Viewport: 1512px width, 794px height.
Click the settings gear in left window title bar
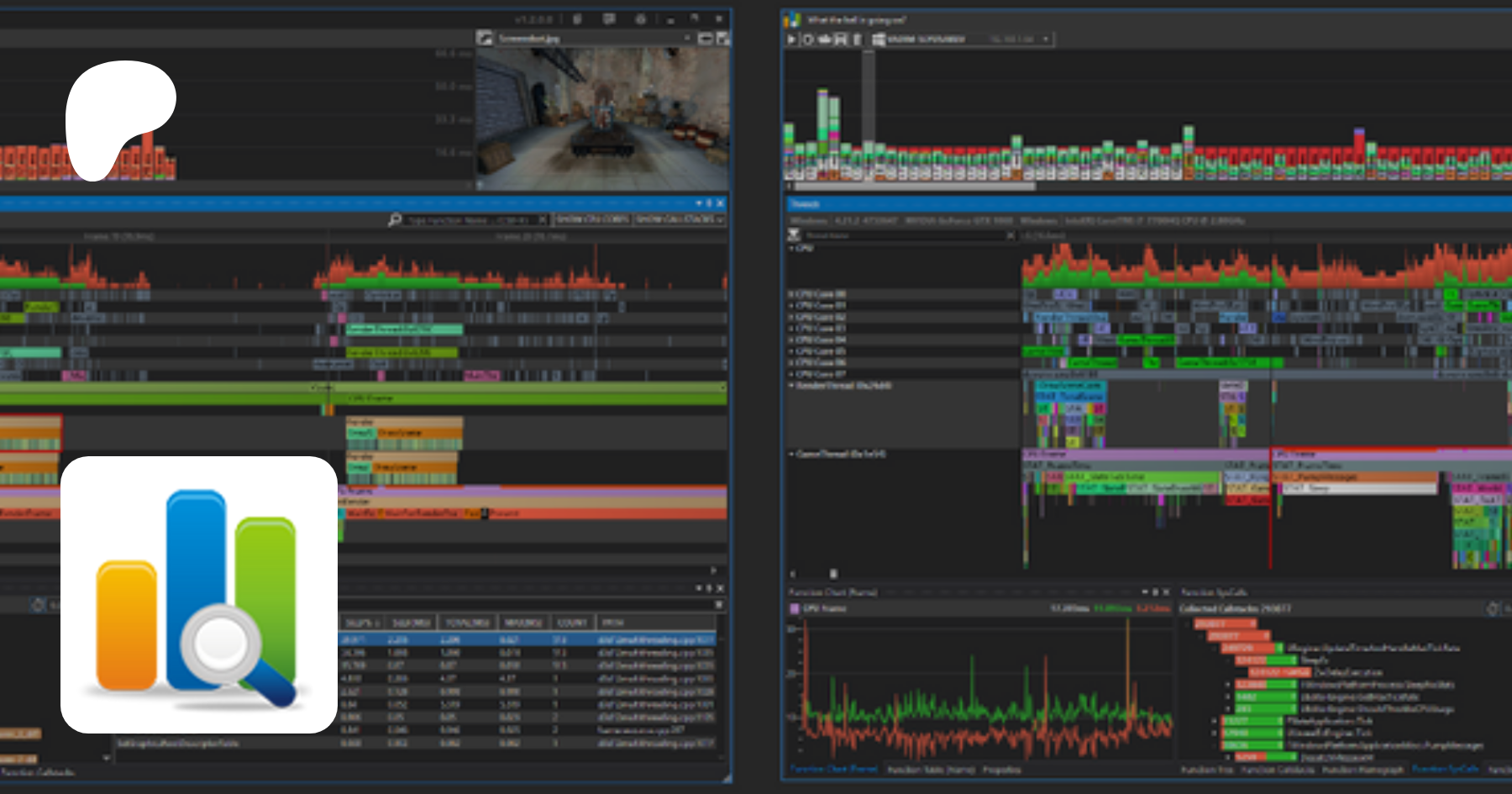(640, 18)
